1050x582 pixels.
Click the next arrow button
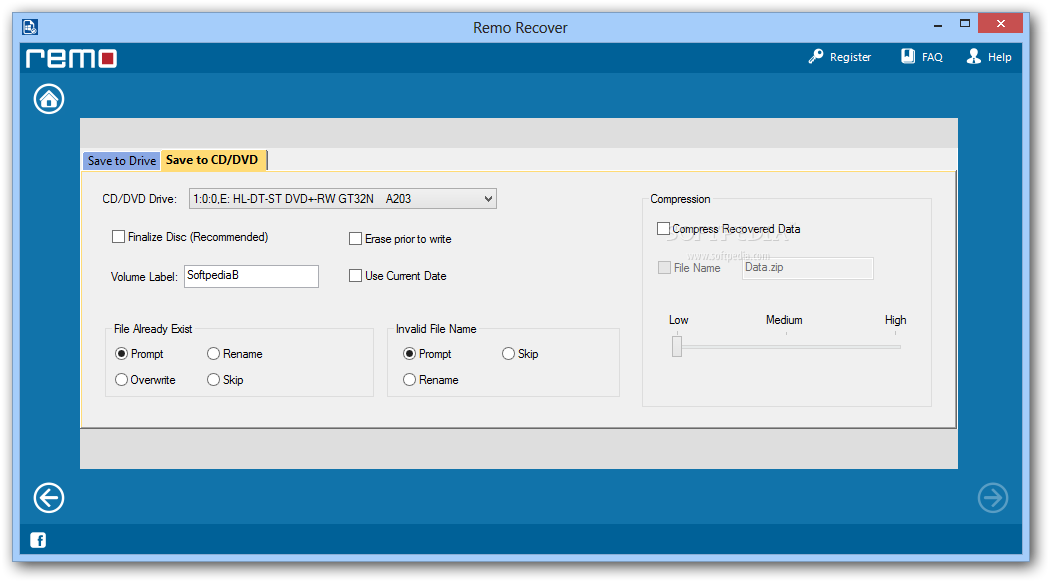(x=992, y=498)
